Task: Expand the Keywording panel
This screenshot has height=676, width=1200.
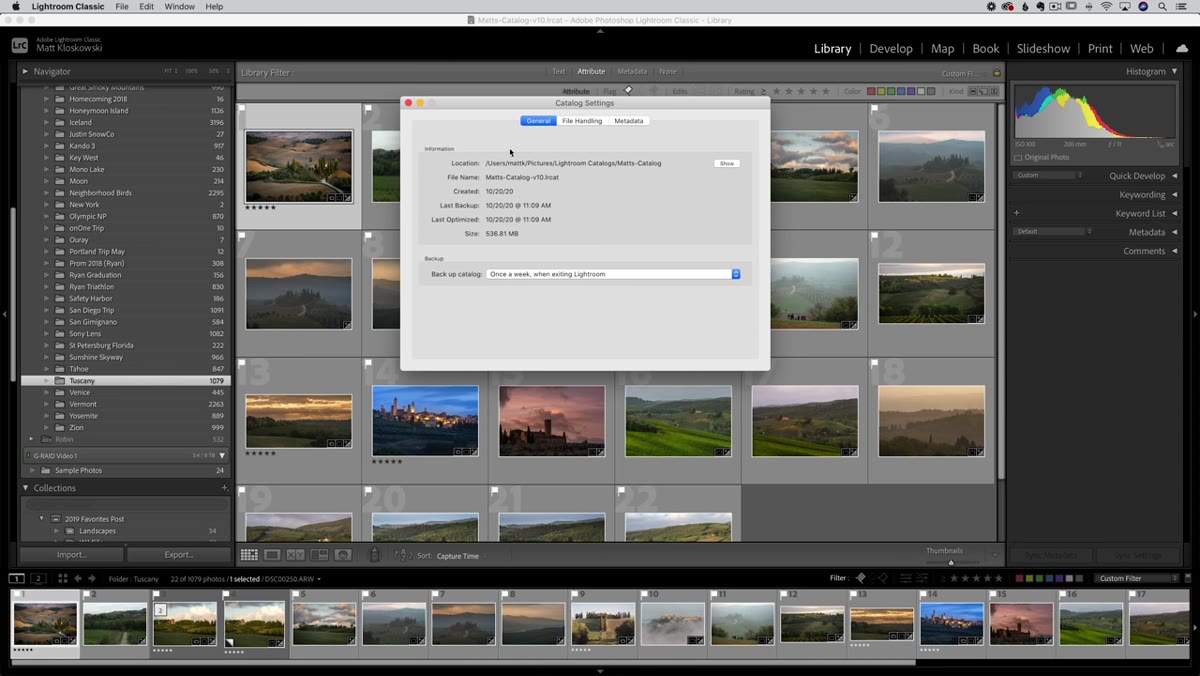Action: point(1174,195)
